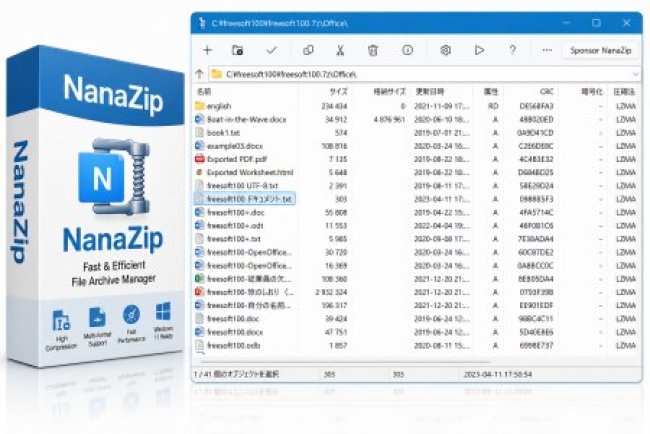Image resolution: width=650 pixels, height=434 pixels.
Task: Click the Copy toolbar icon
Action: (308, 51)
